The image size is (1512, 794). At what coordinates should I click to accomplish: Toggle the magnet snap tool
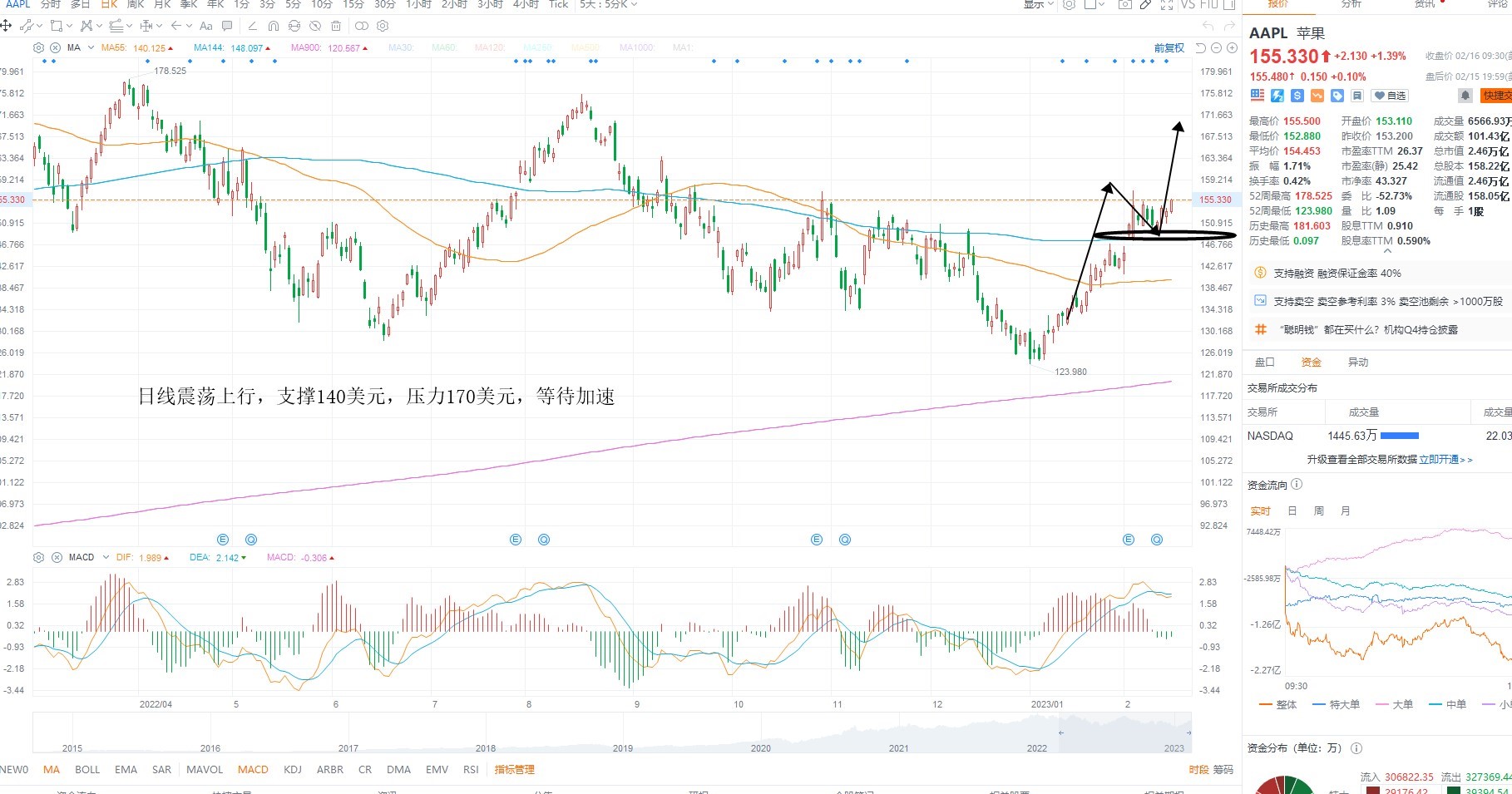[274, 26]
